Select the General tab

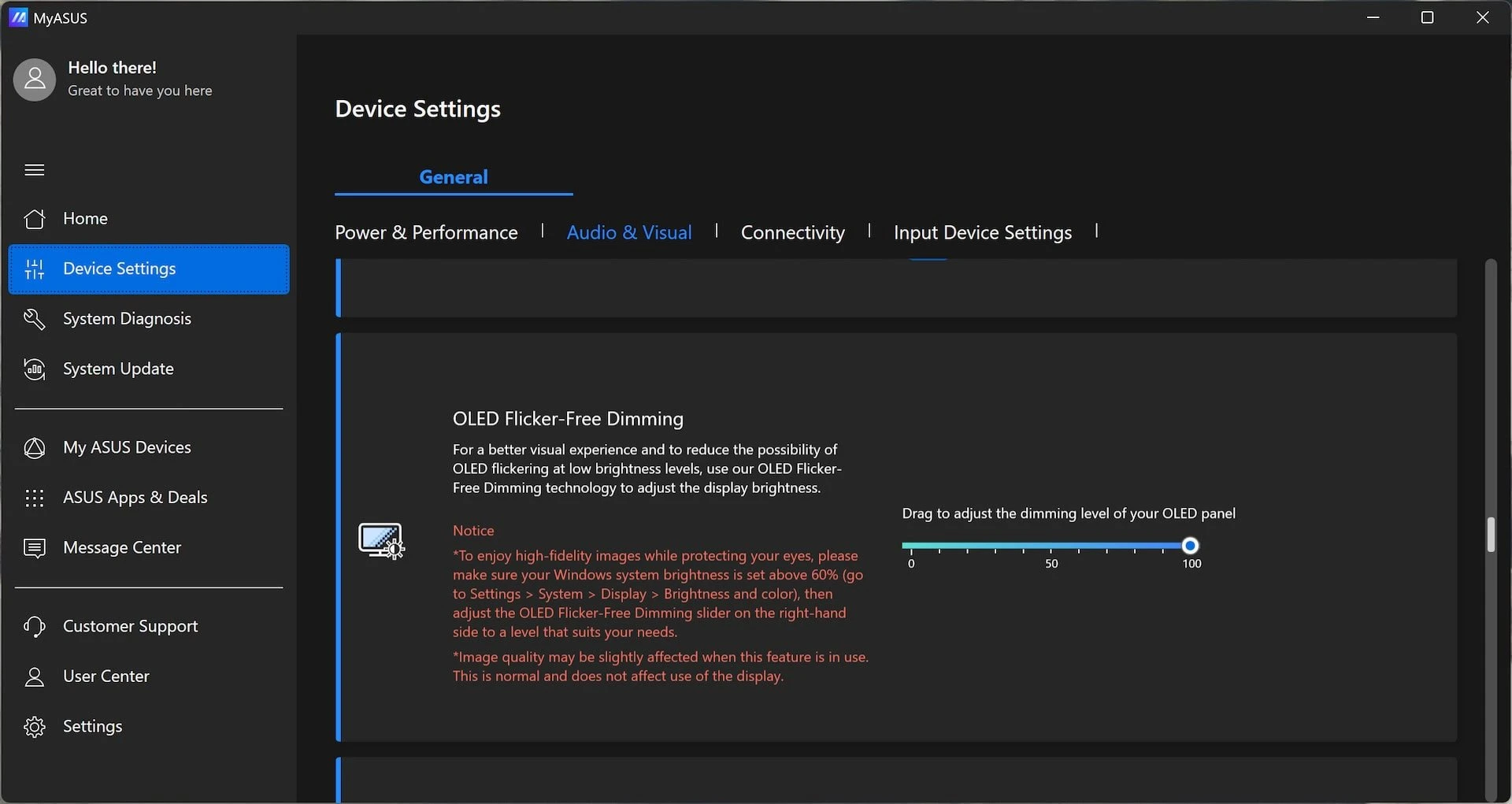[x=454, y=177]
